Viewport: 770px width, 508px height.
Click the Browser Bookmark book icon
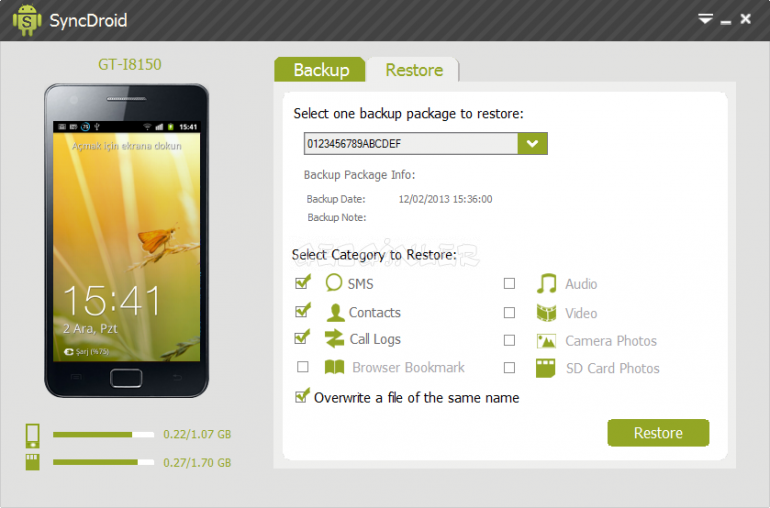pyautogui.click(x=334, y=367)
